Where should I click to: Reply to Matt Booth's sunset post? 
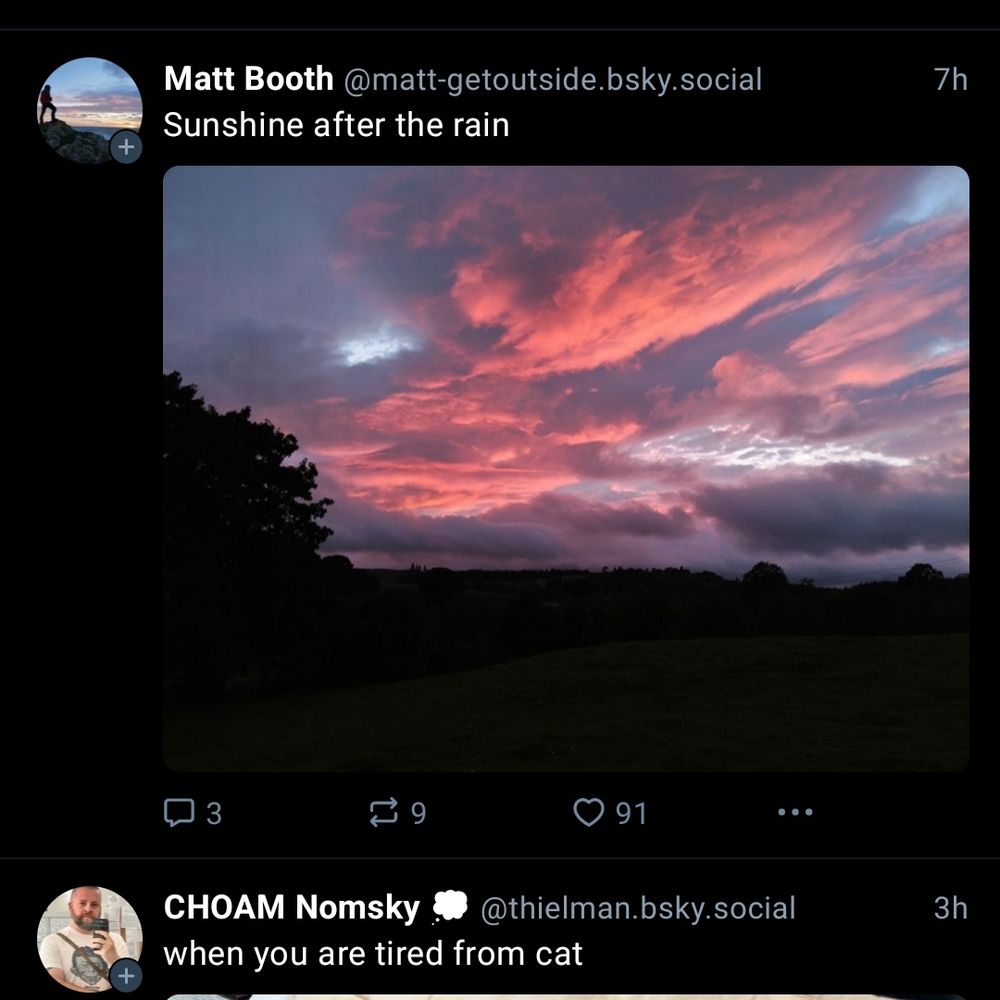[x=179, y=812]
